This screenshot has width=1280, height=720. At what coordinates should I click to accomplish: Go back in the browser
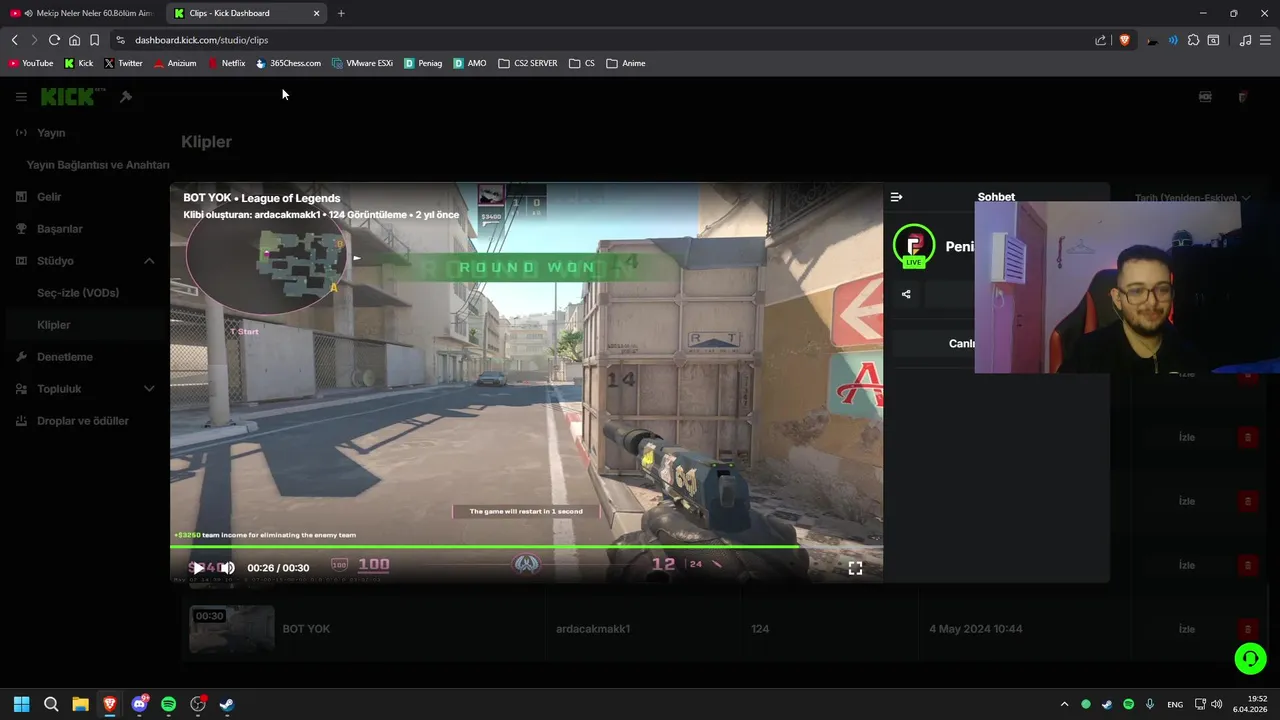15,40
